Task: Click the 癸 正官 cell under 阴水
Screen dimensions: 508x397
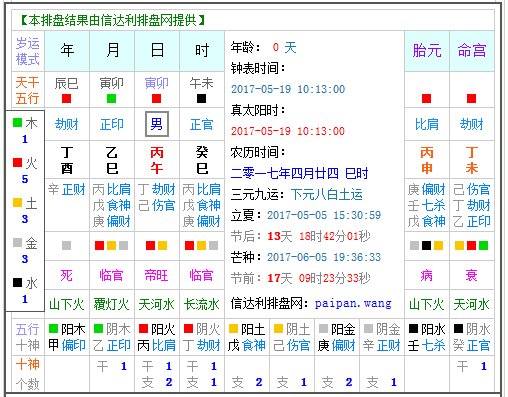Action: point(472,345)
